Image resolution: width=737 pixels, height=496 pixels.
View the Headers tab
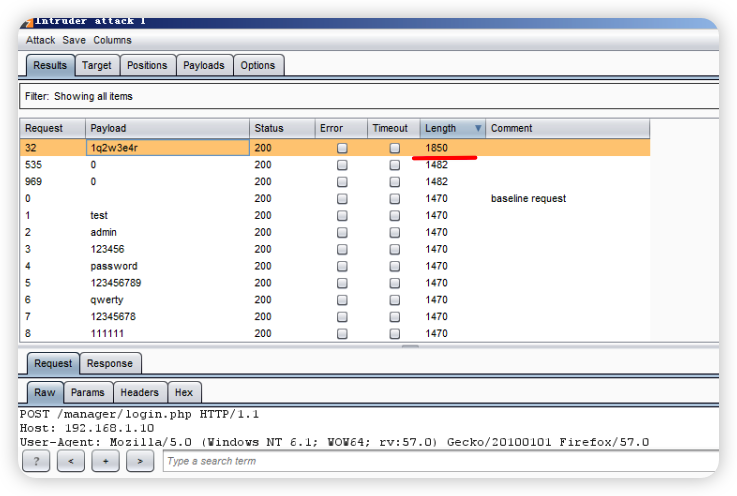[x=140, y=393]
